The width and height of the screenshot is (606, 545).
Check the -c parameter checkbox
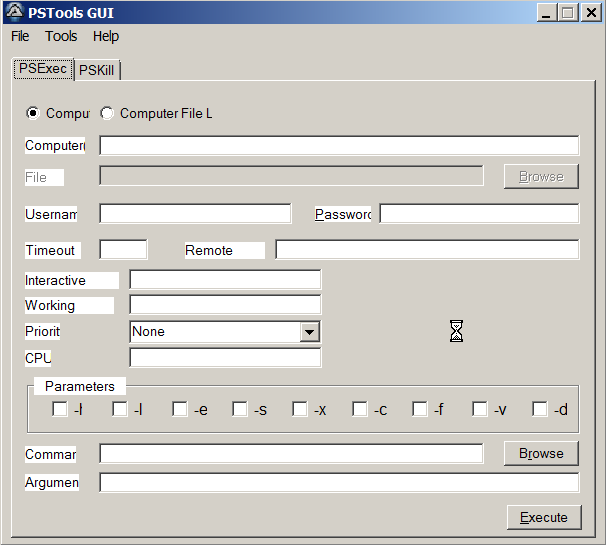360,409
